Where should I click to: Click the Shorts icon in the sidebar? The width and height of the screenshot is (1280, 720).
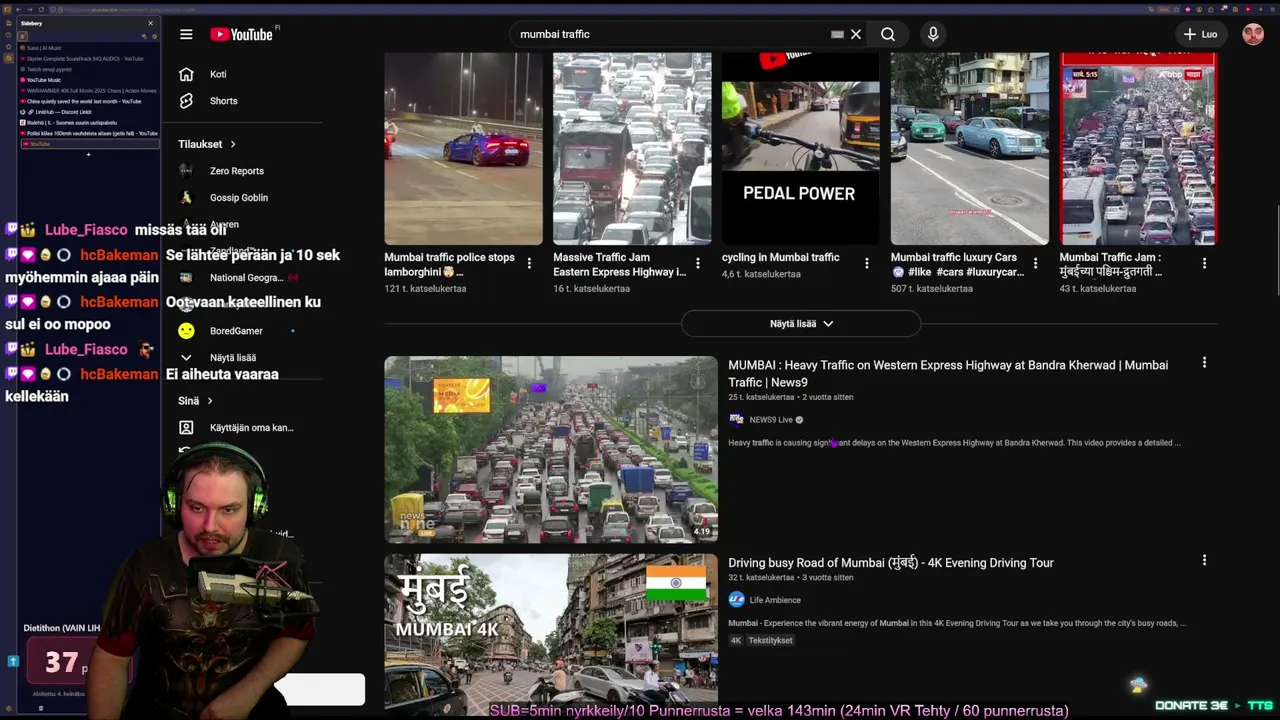186,101
